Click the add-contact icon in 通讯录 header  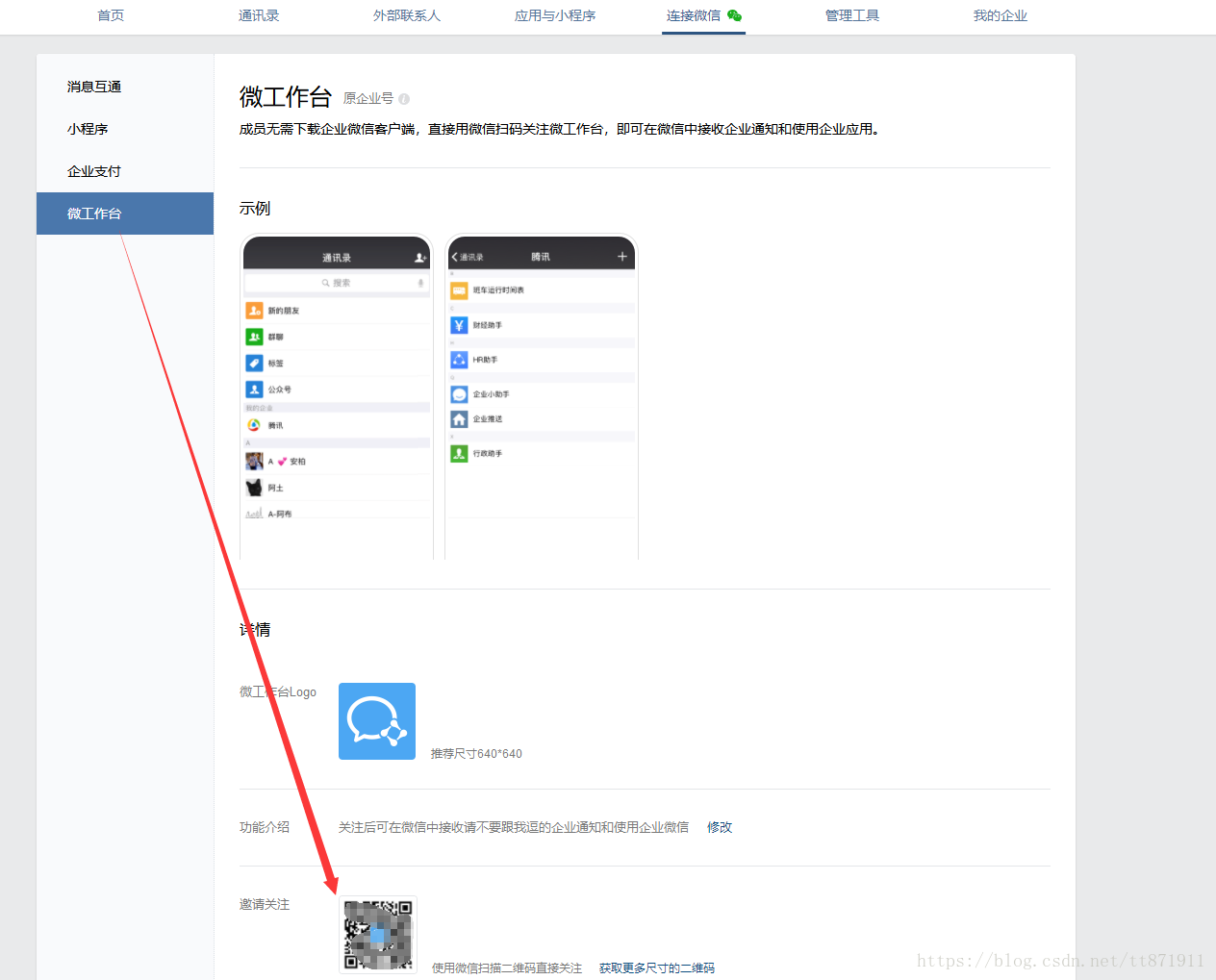tap(420, 258)
